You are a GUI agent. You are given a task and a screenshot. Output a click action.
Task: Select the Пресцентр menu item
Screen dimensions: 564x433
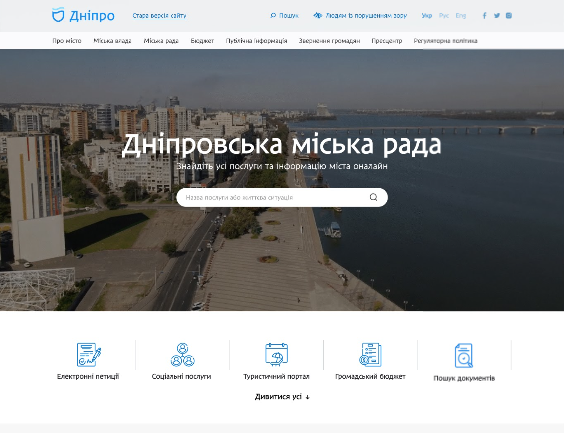click(387, 41)
